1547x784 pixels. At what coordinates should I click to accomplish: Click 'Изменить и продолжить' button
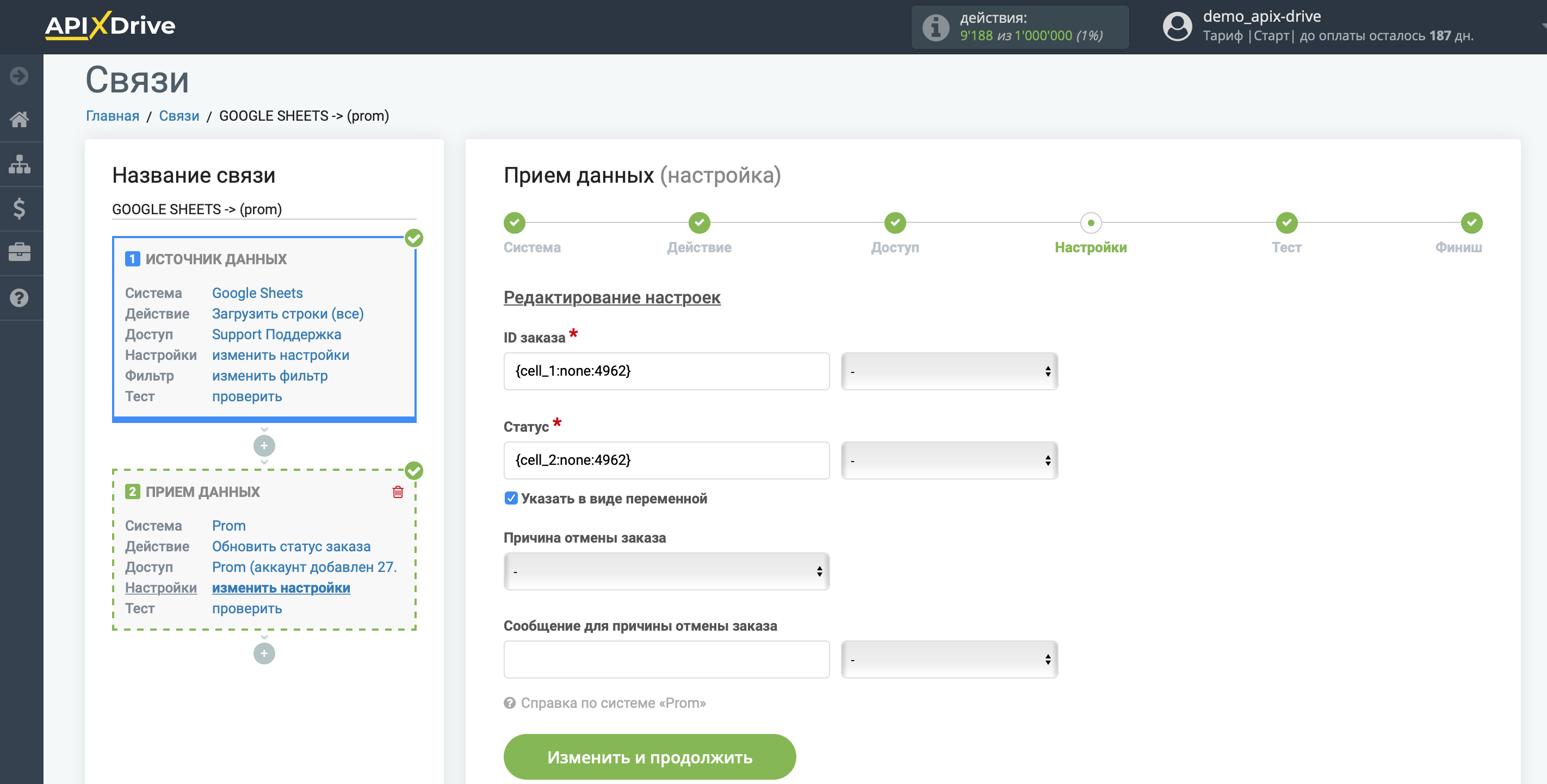click(x=650, y=757)
